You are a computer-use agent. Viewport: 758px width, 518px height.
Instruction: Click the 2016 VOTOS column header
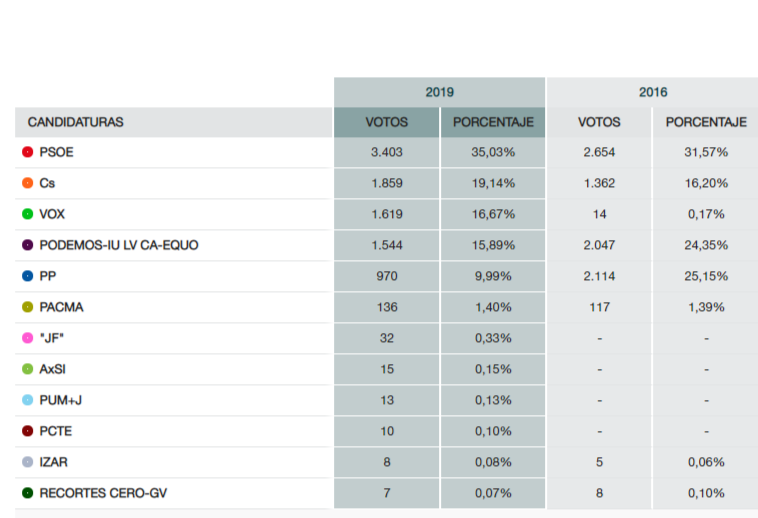click(x=599, y=122)
